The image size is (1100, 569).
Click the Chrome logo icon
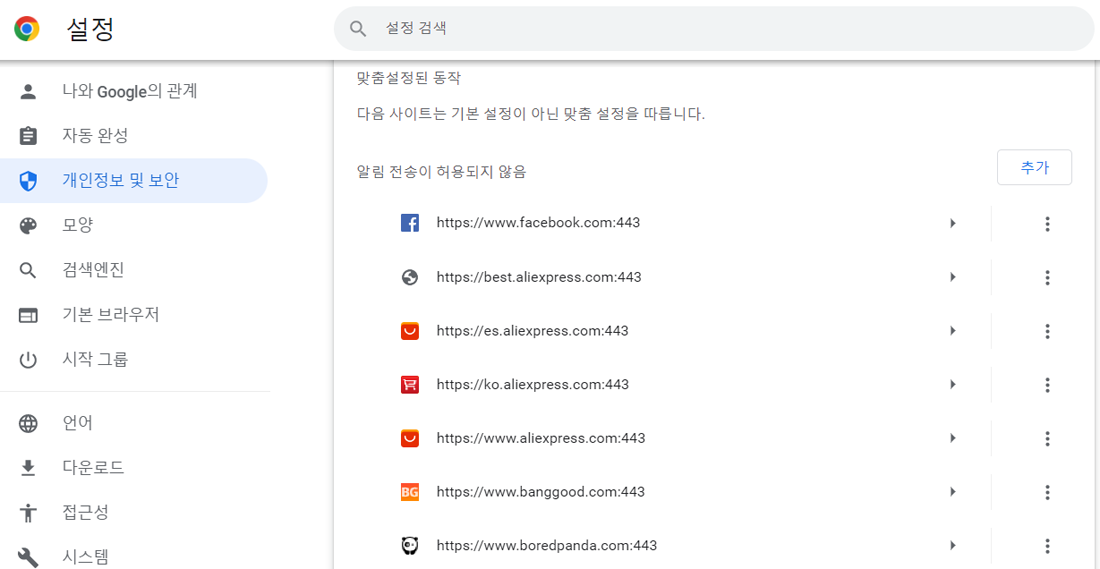click(x=27, y=29)
